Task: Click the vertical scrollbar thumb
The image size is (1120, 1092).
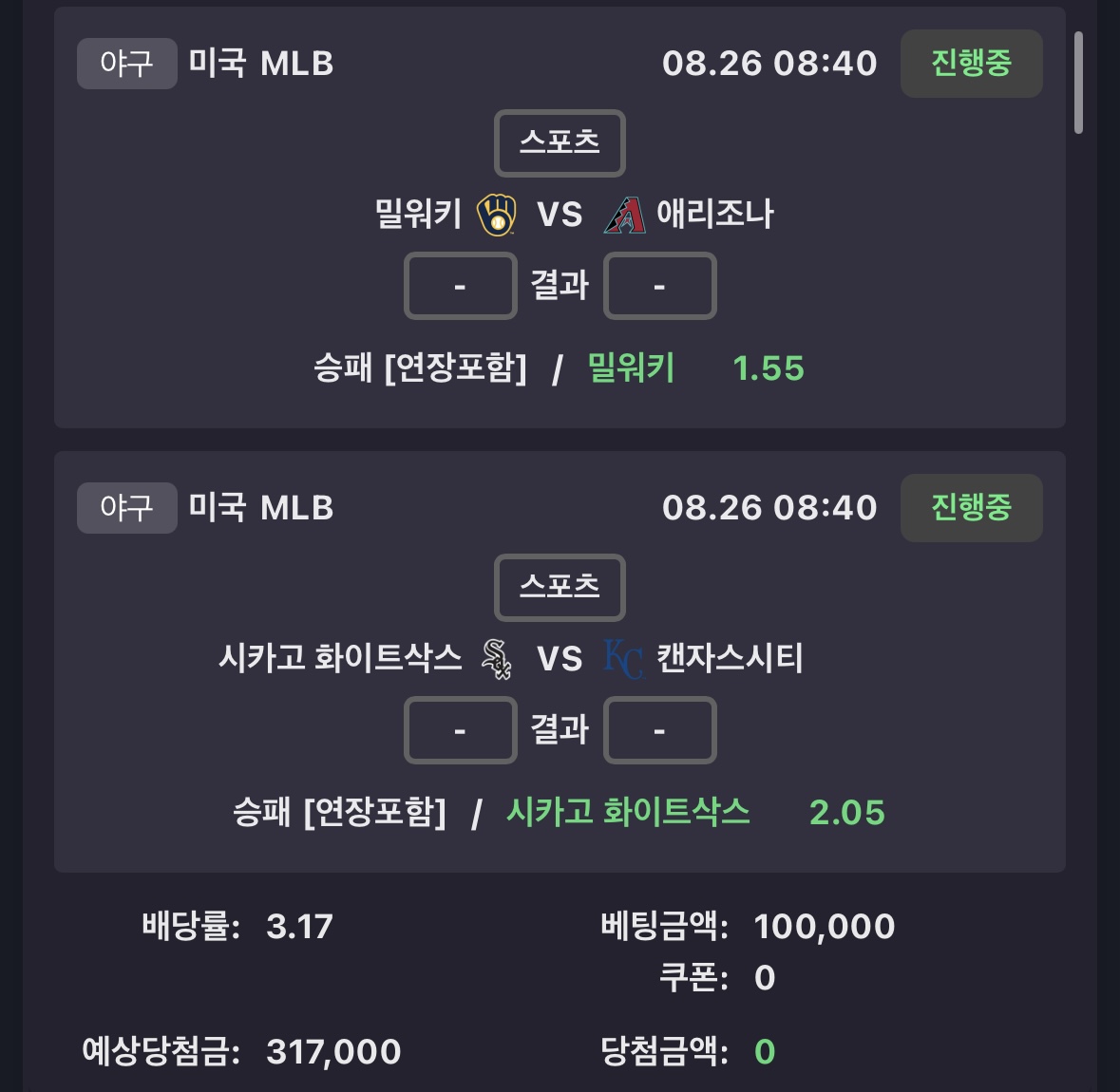Action: pyautogui.click(x=1078, y=82)
